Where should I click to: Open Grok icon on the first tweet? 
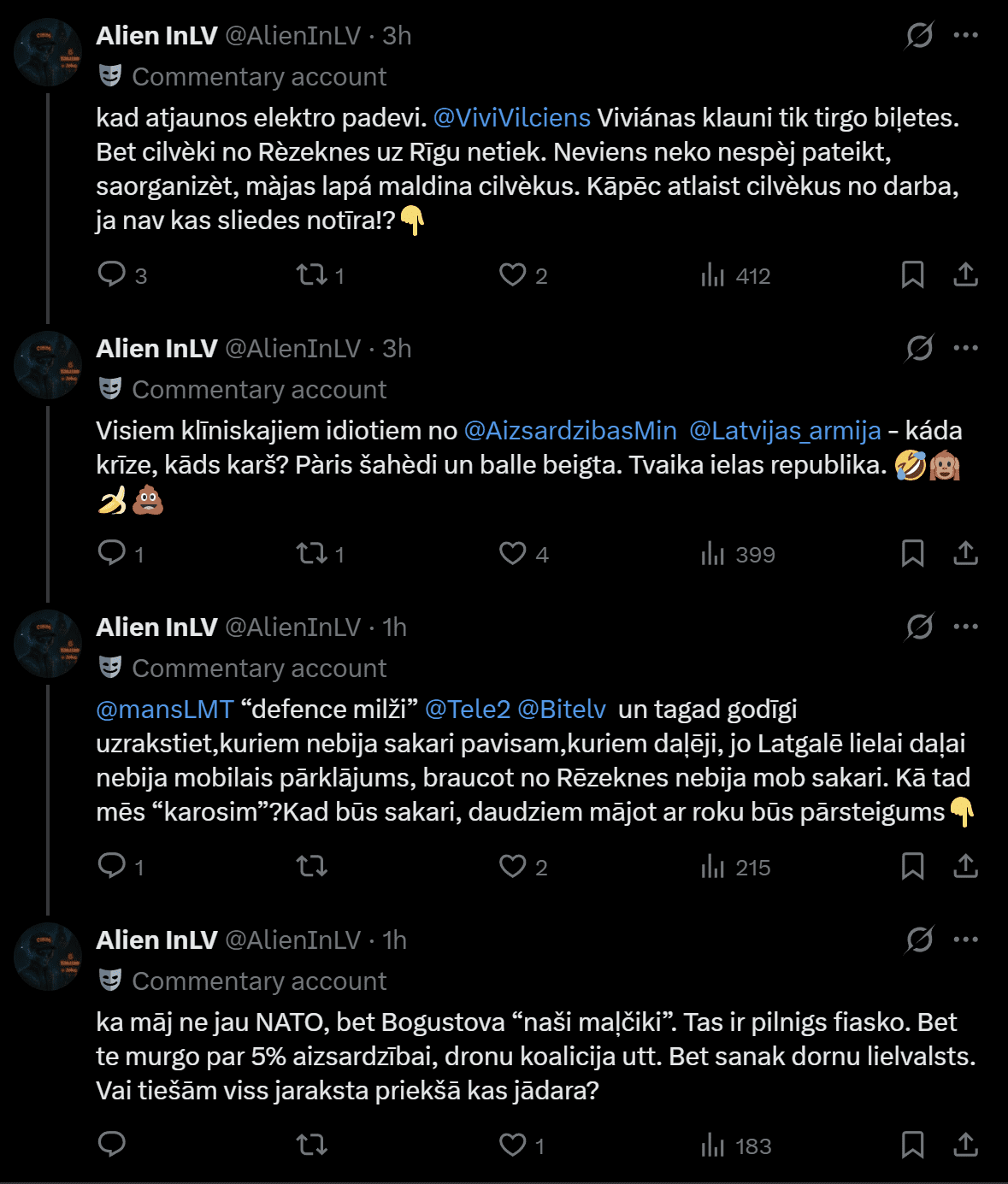pyautogui.click(x=919, y=35)
